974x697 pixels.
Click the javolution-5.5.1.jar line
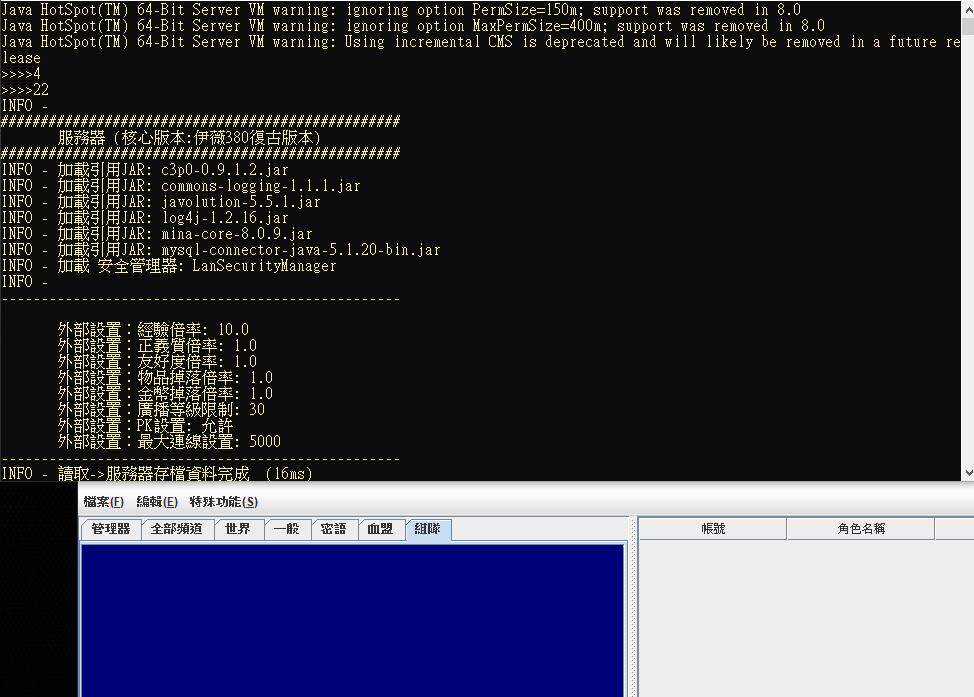(162, 202)
